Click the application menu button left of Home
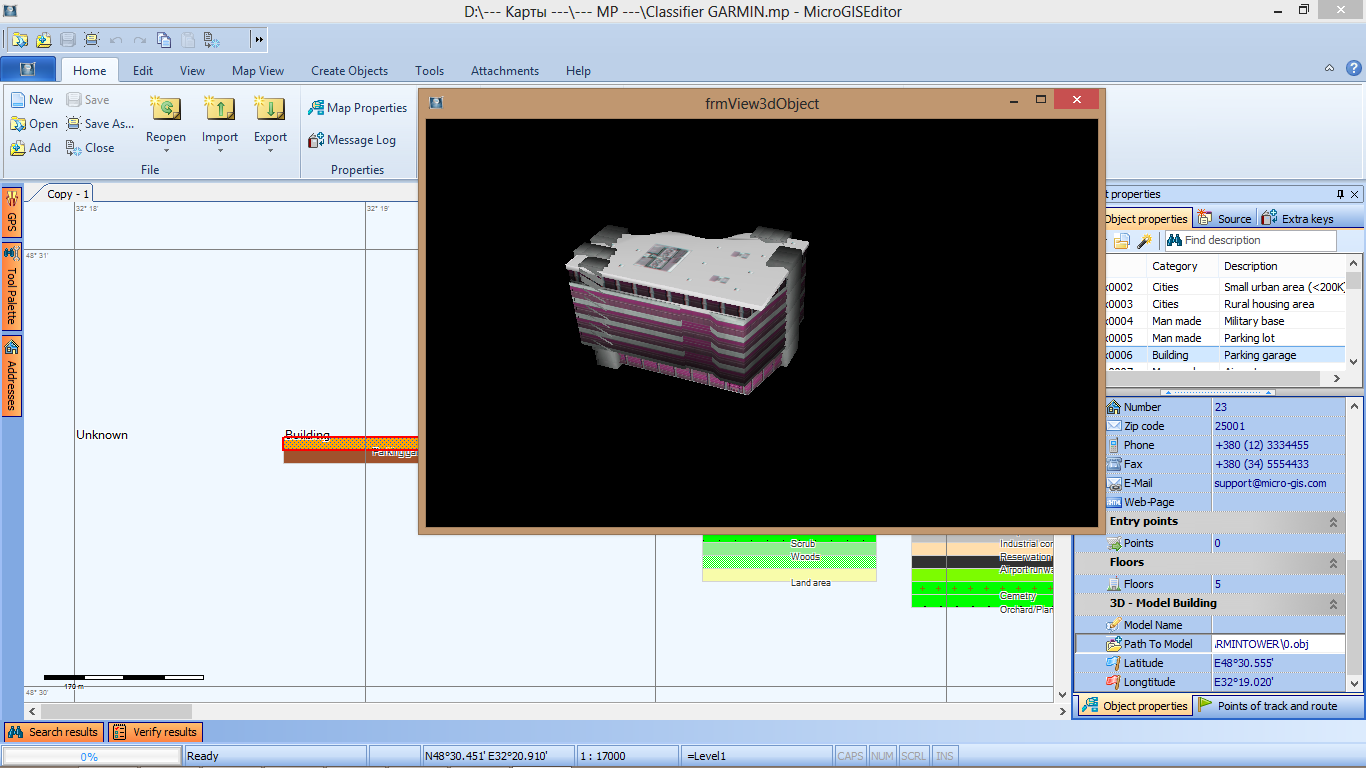 28,70
